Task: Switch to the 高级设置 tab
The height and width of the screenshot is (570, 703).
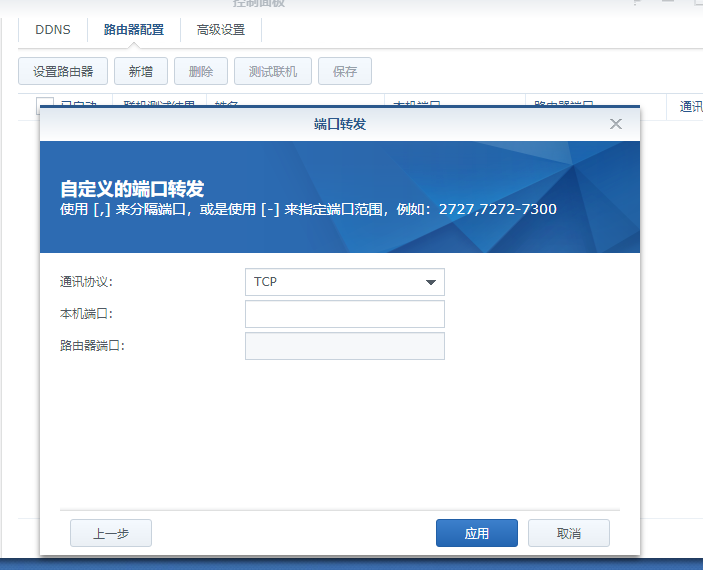Action: [221, 30]
